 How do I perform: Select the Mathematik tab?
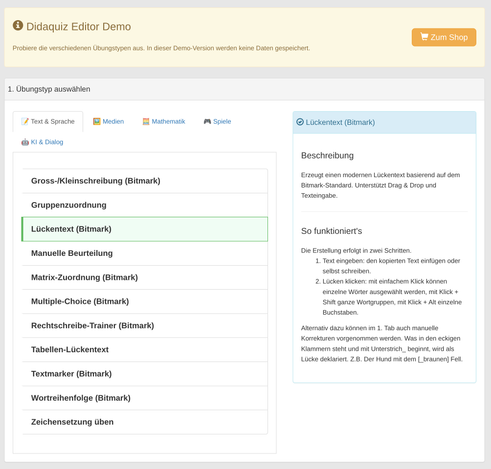click(x=164, y=121)
